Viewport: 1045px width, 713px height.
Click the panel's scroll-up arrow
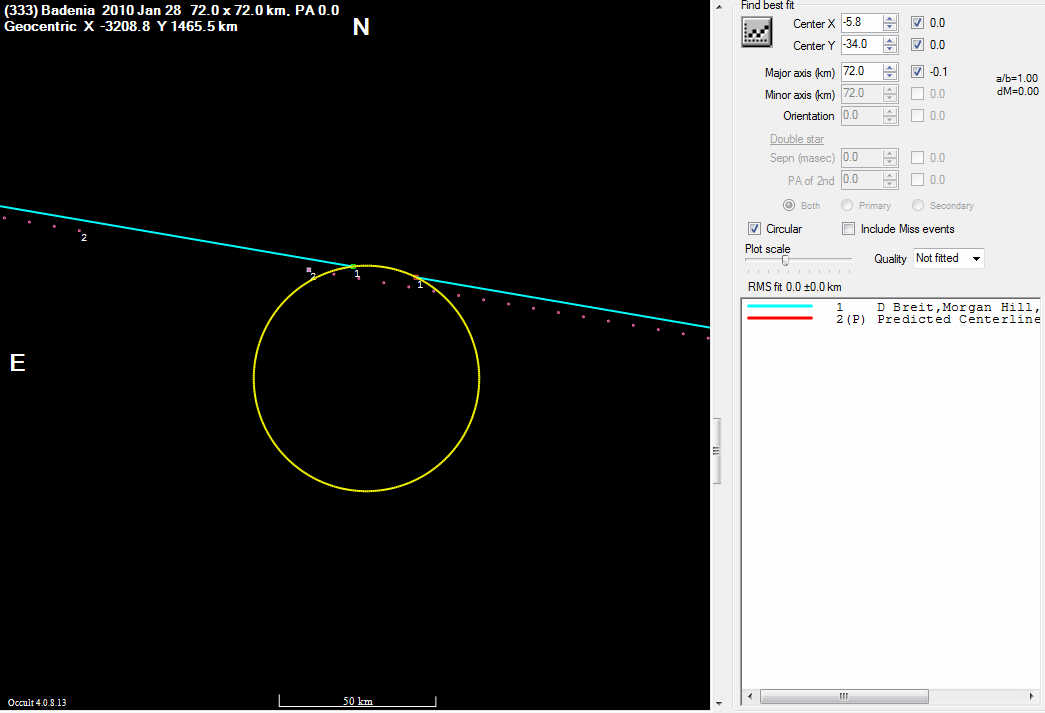coord(718,7)
